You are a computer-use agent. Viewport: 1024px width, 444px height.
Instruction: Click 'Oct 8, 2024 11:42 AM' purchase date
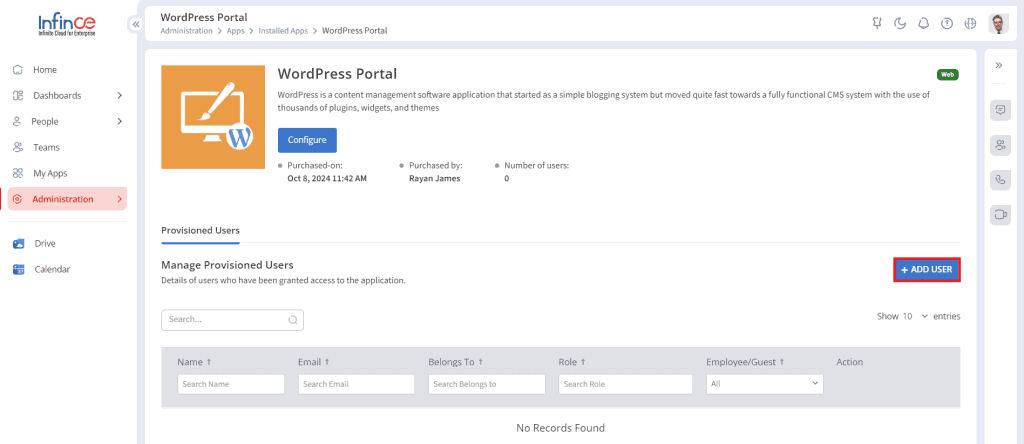click(x=327, y=178)
